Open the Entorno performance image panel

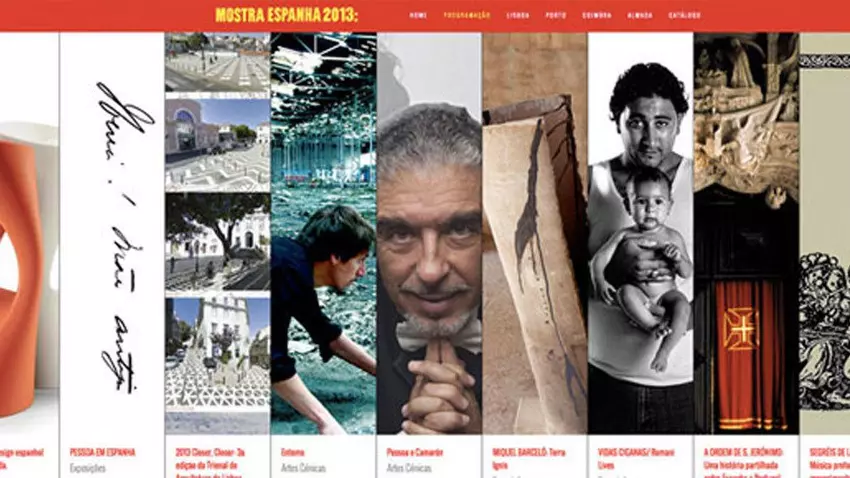[x=324, y=233]
